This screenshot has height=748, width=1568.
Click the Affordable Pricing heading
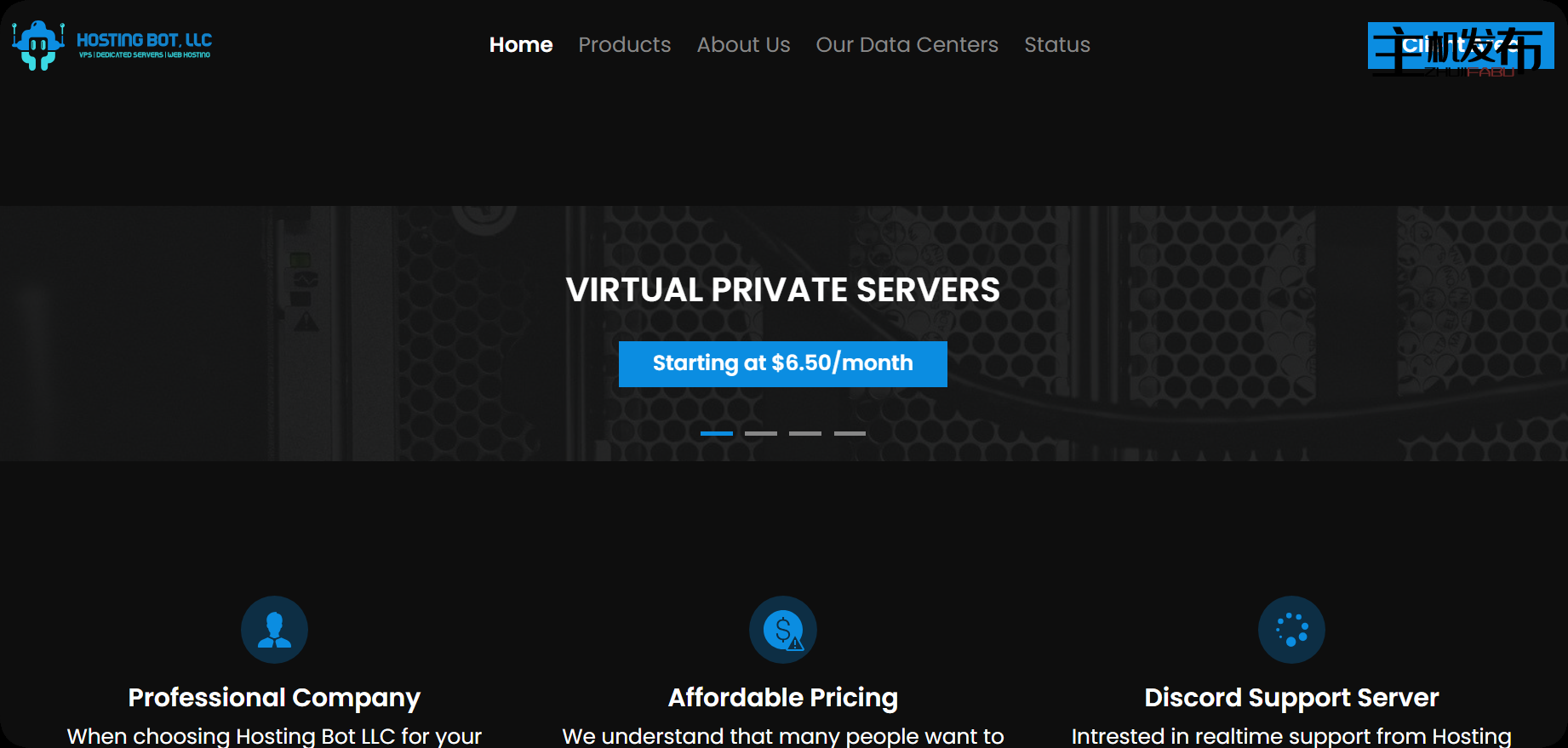(783, 698)
